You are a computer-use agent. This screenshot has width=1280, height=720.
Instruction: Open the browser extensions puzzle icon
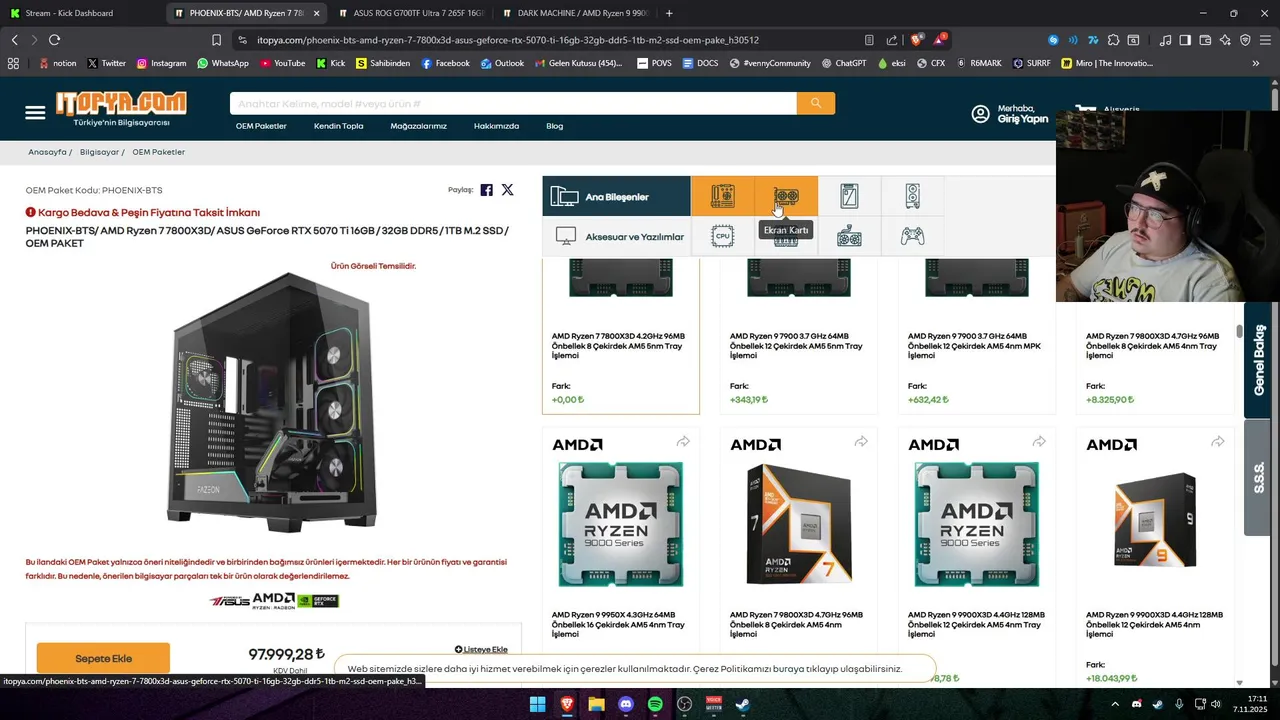point(1113,40)
